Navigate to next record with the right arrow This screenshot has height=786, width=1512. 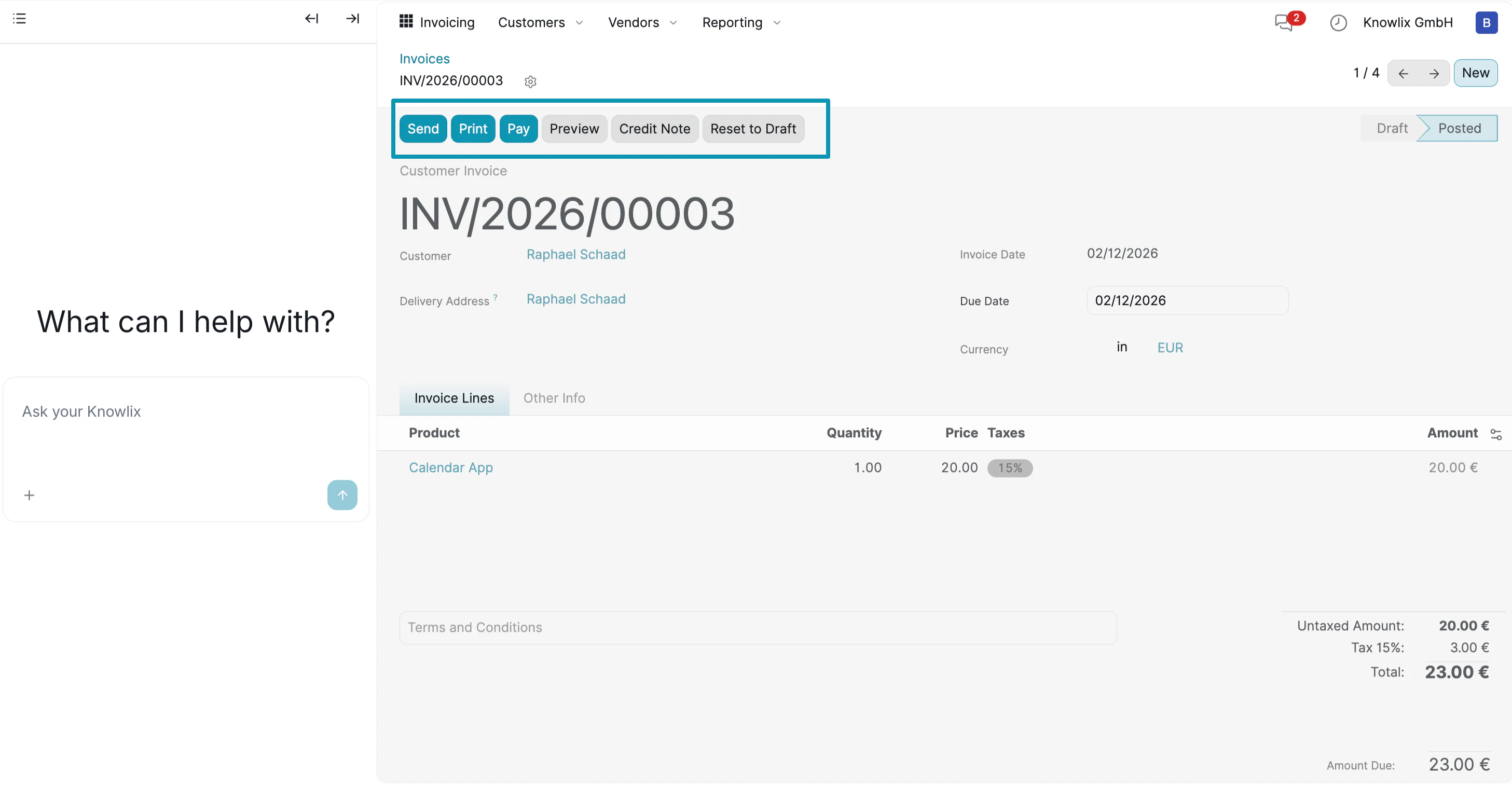pyautogui.click(x=1435, y=73)
